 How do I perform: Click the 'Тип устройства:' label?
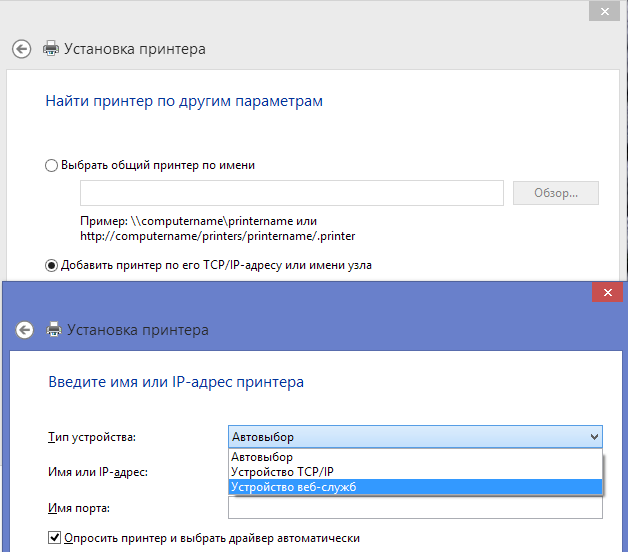pos(92,437)
